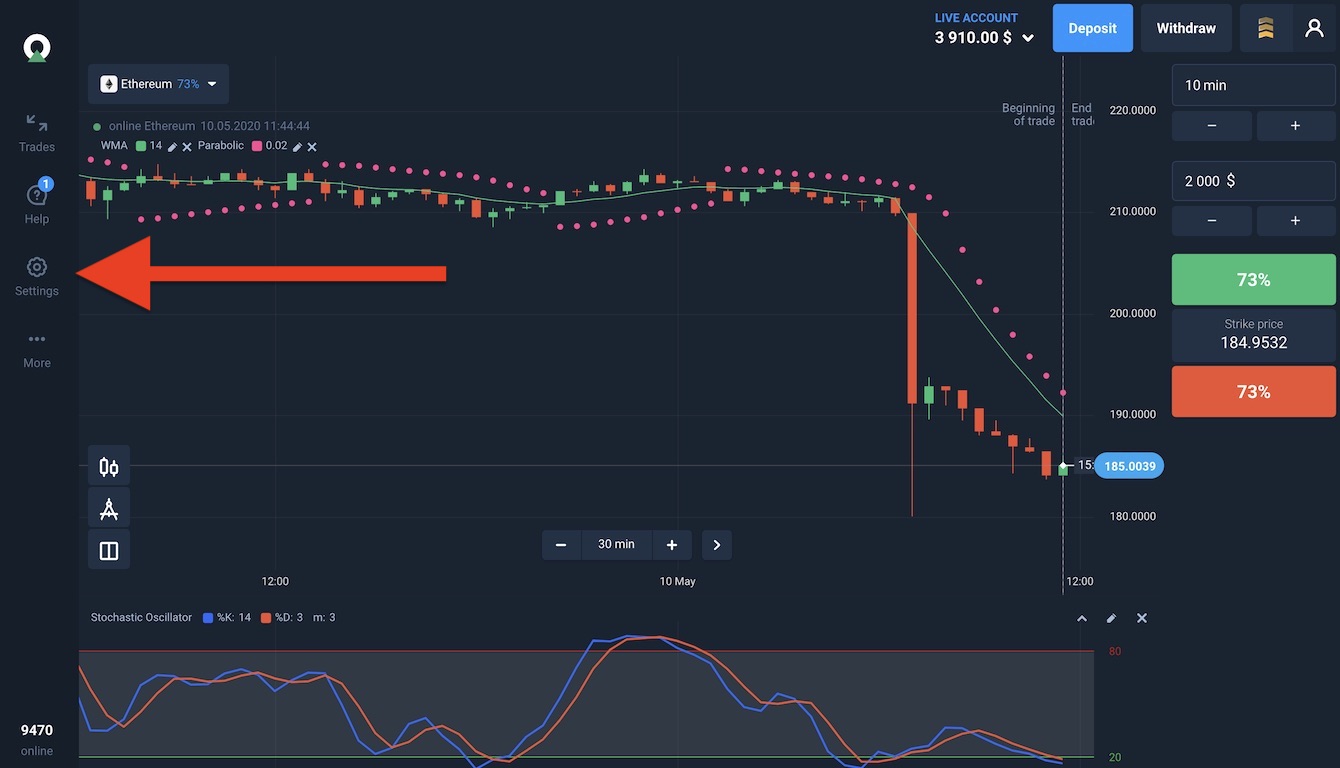Edit the WMA indicator with pencil icon
This screenshot has height=768, width=1340.
point(172,146)
